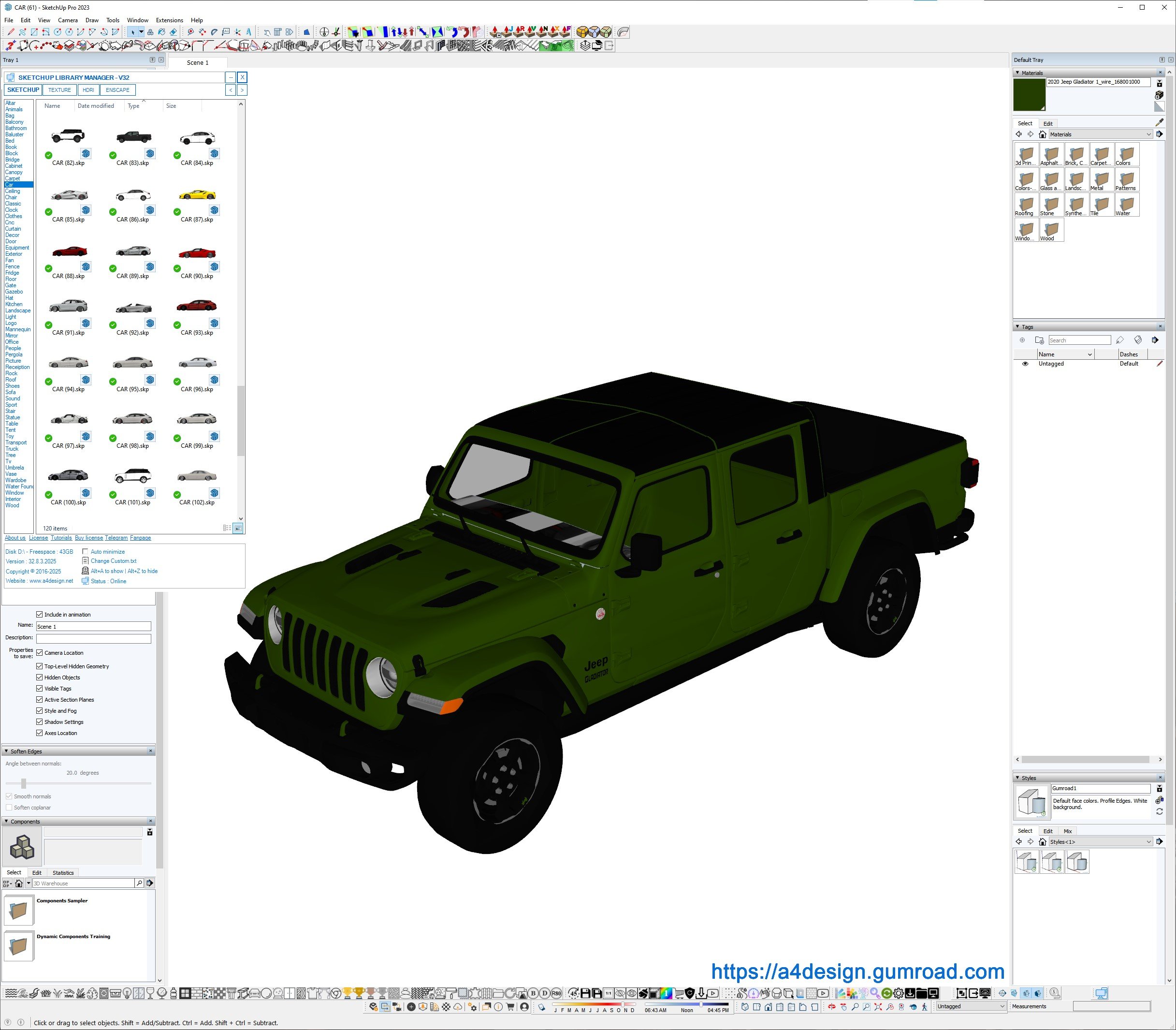Screen dimensions: 1176x1030
Task: Hide the Untagged tag with eye icon
Action: (1025, 364)
